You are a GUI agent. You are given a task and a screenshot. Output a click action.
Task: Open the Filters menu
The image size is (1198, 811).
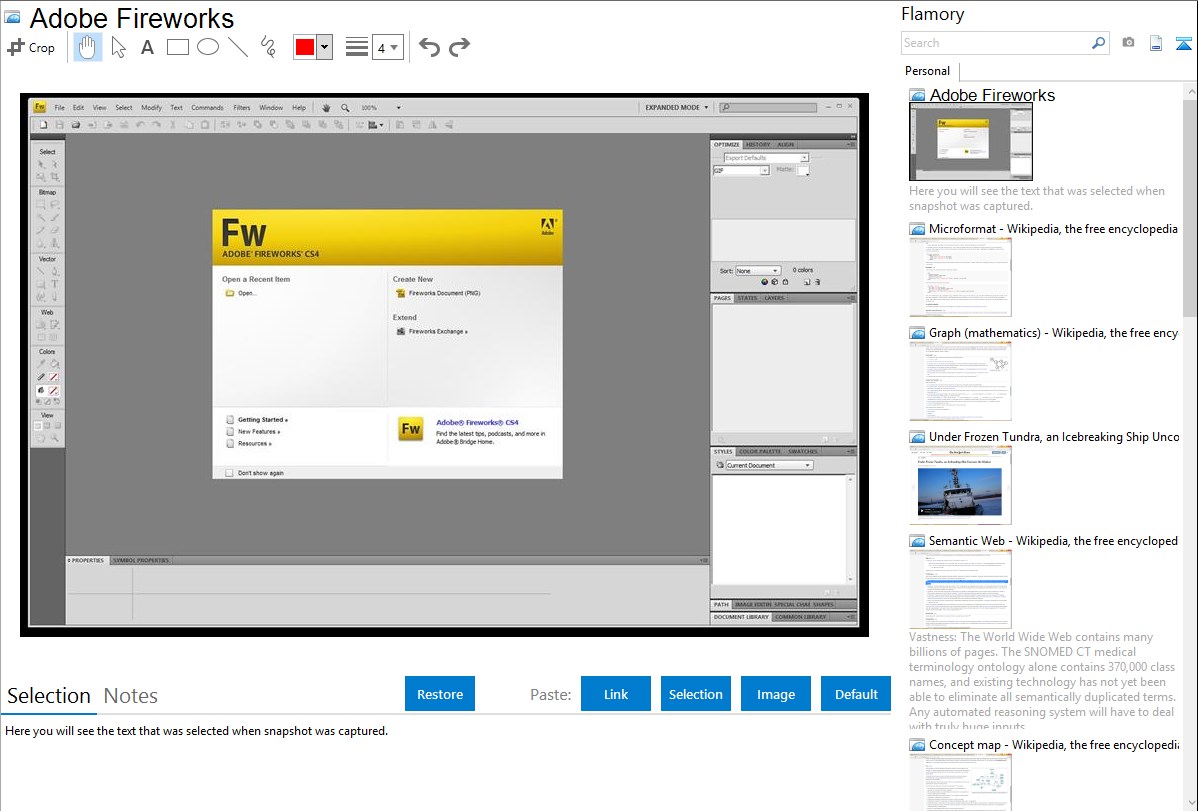pos(241,108)
